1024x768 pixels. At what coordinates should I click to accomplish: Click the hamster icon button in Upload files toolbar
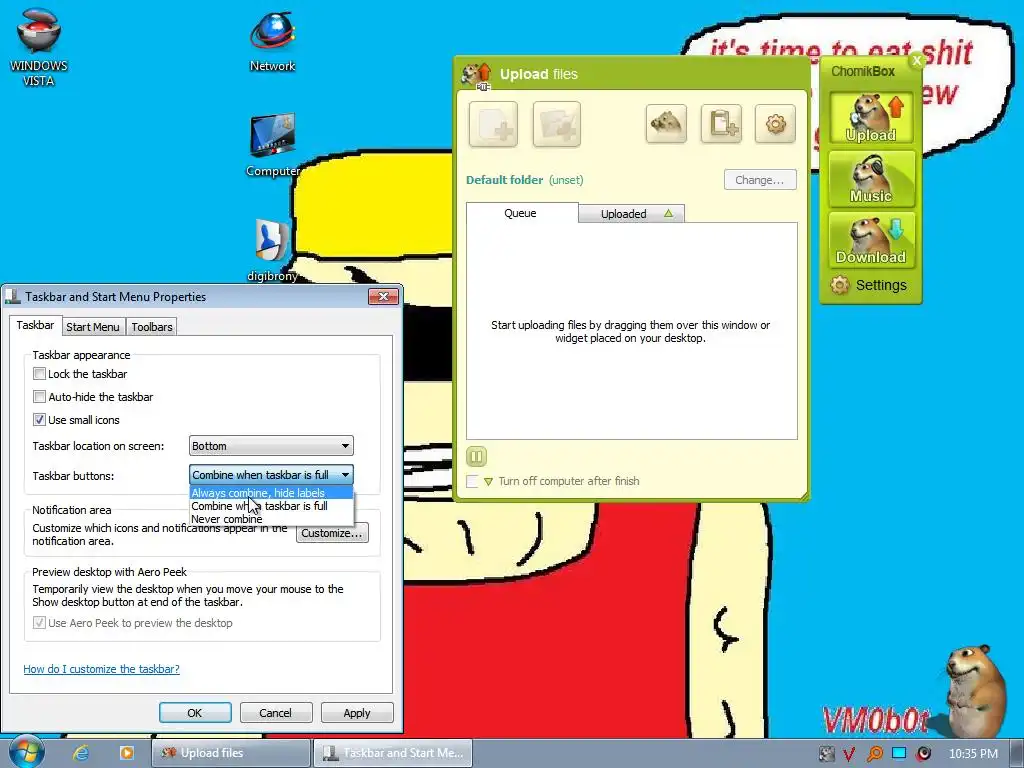666,123
